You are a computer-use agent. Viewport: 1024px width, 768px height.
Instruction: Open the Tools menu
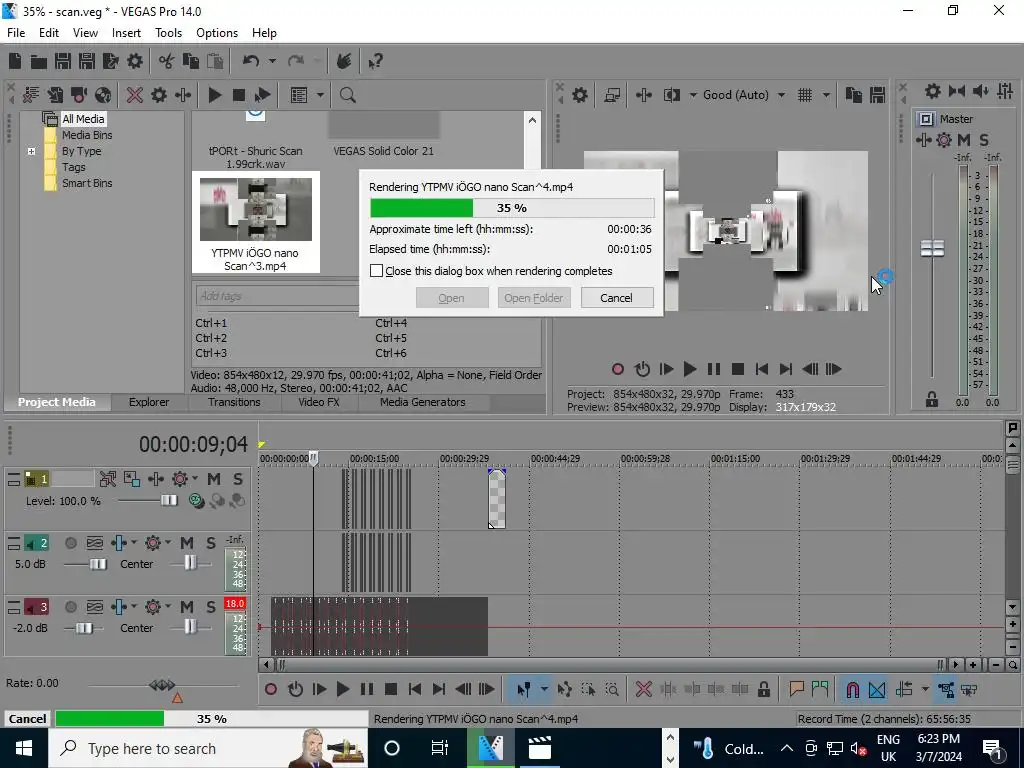[x=168, y=33]
